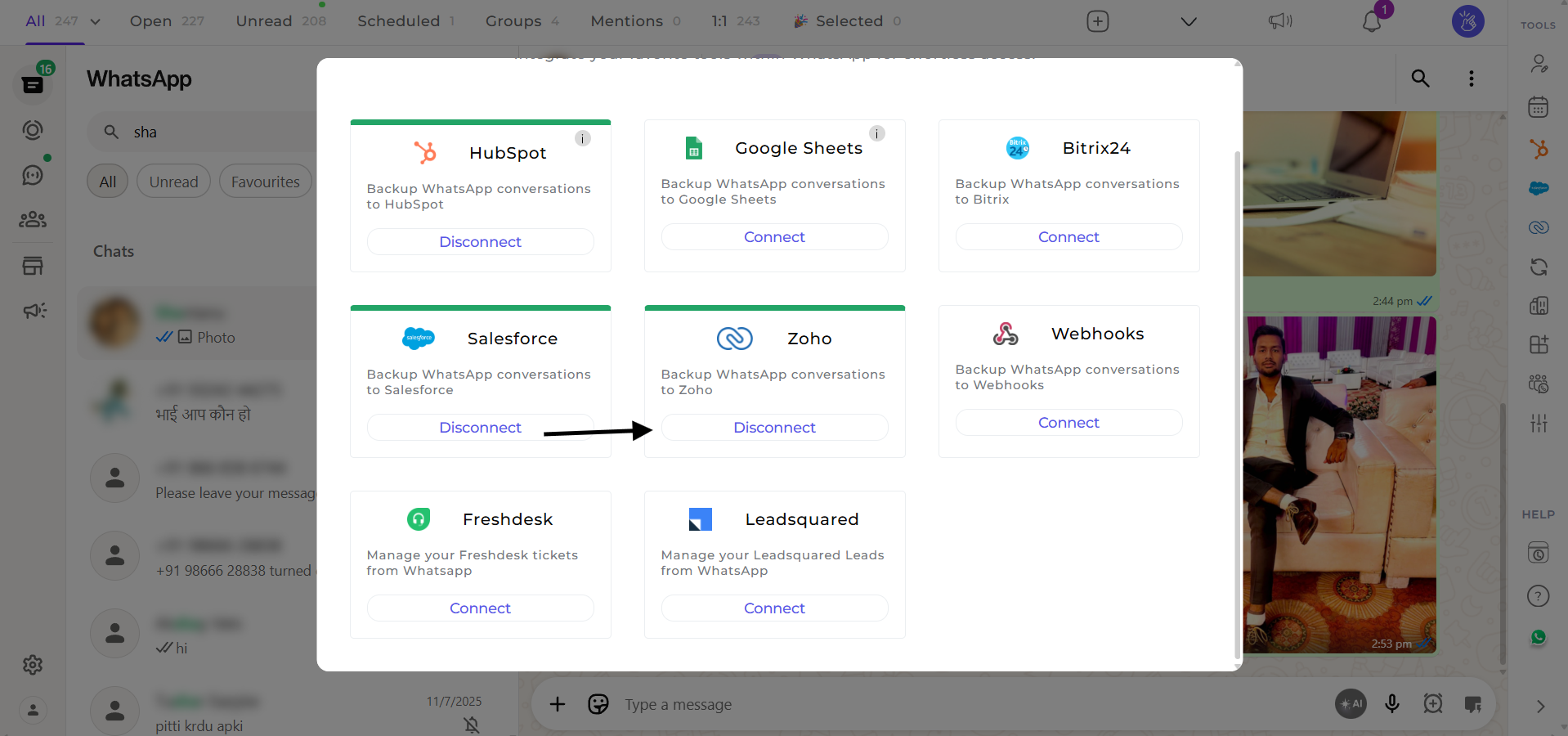The height and width of the screenshot is (736, 1568).
Task: Select the Favourites filter chip
Action: click(266, 182)
